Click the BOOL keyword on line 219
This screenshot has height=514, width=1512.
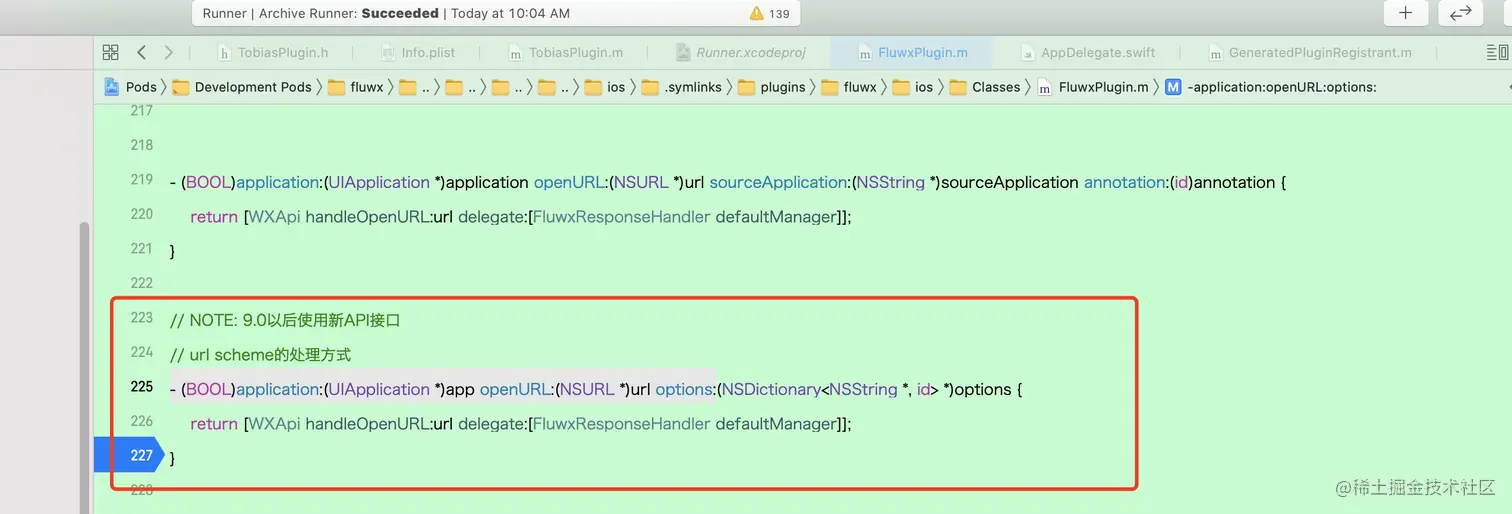[208, 182]
